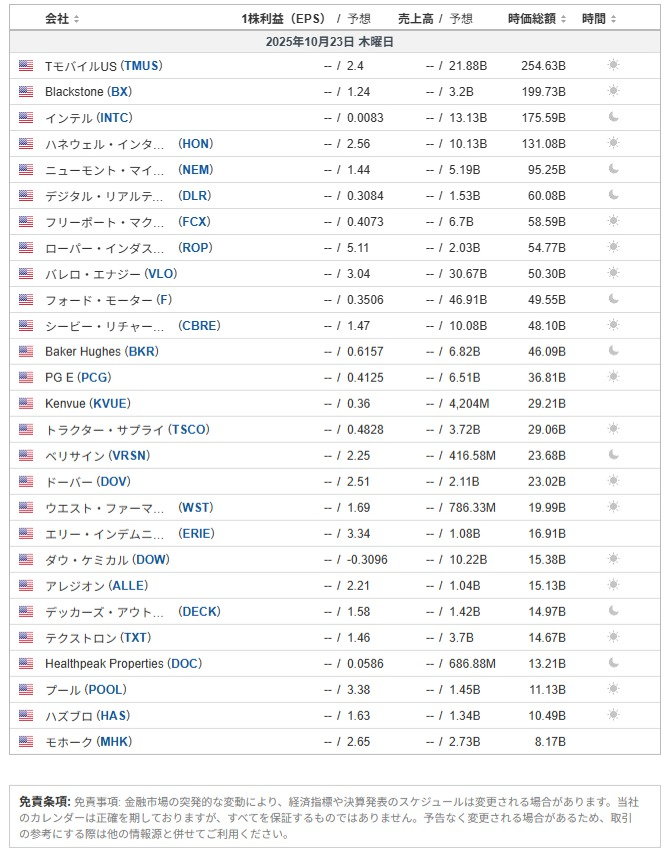Click the moon icon in Intel row
This screenshot has height=855, width=670.
point(613,117)
